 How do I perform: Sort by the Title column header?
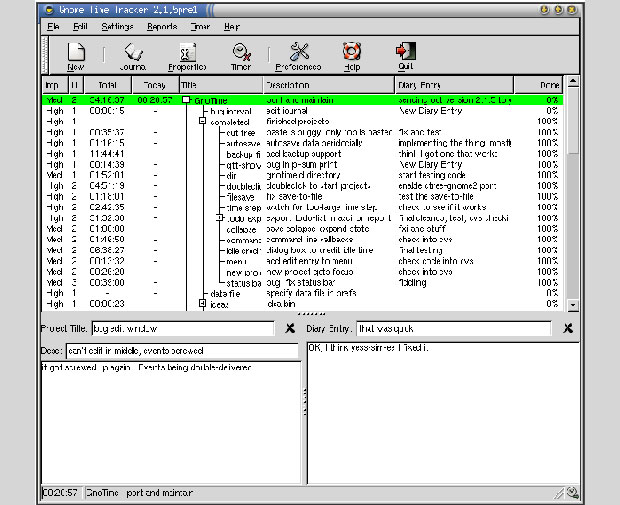[221, 85]
